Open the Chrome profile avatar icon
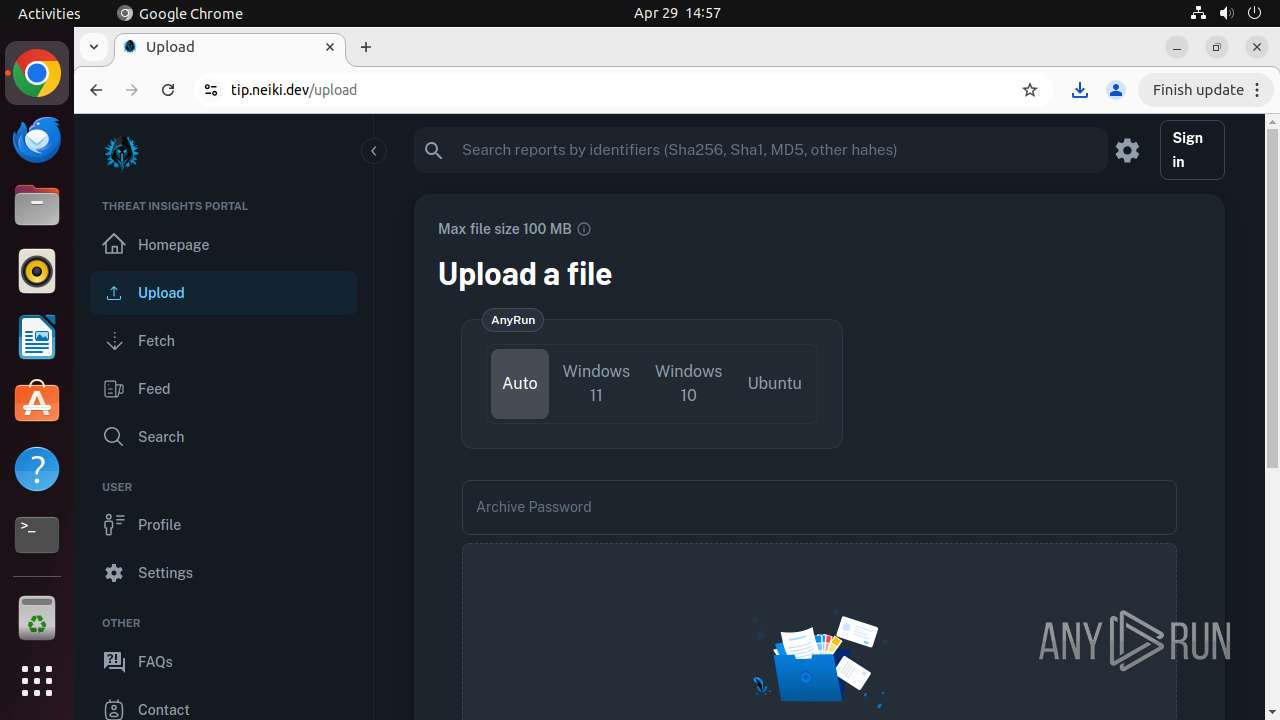 pos(1116,90)
